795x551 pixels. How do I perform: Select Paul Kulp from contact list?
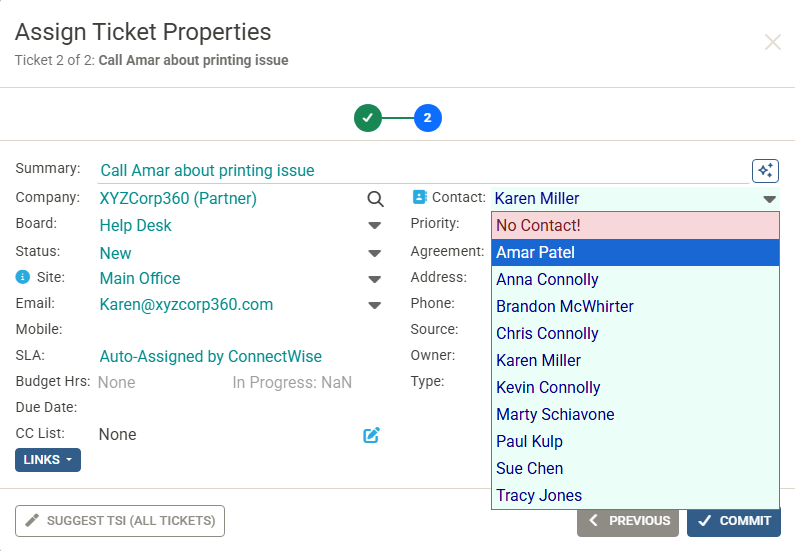[635, 441]
